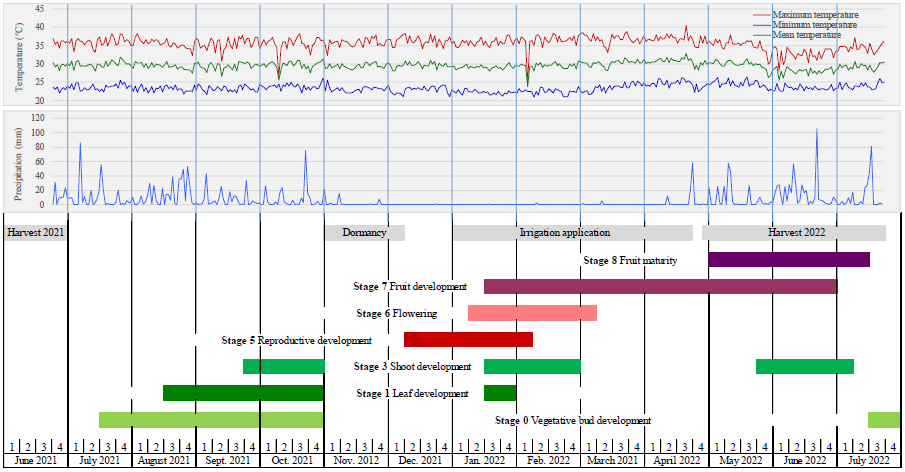Click the Stage 7 Fruit development bar
The image size is (905, 472).
(660, 287)
